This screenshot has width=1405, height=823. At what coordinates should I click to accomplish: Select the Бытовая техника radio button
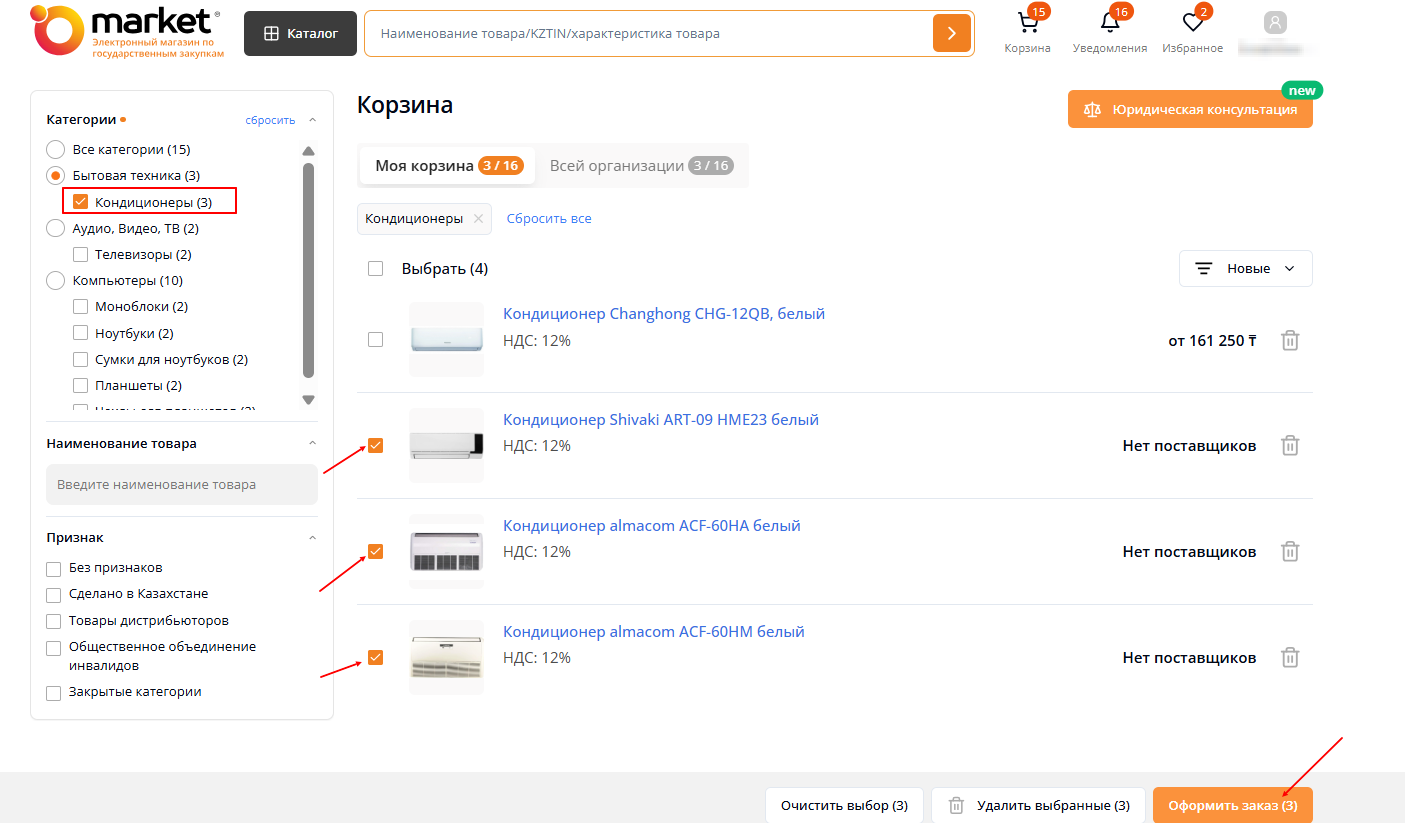pyautogui.click(x=55, y=175)
